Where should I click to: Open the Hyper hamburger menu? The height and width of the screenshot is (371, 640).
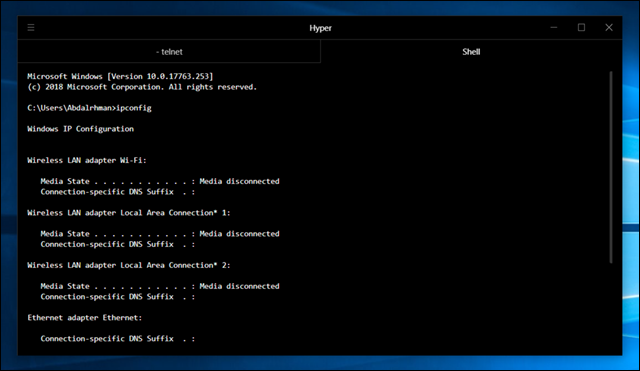(31, 27)
